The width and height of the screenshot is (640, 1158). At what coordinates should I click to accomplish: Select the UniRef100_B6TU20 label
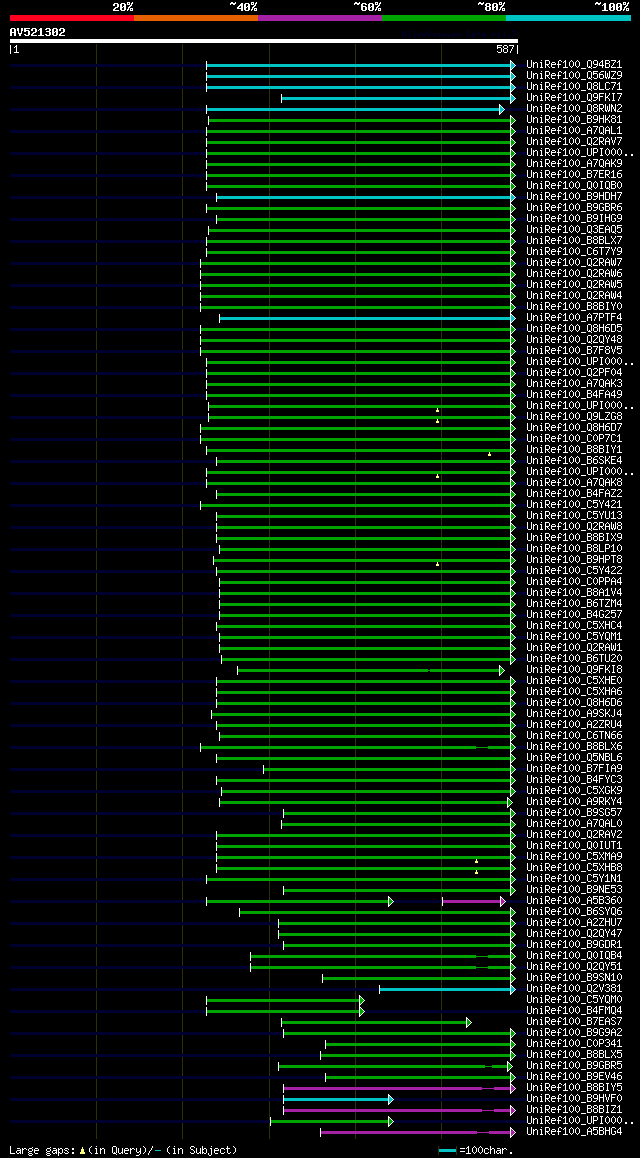point(574,659)
